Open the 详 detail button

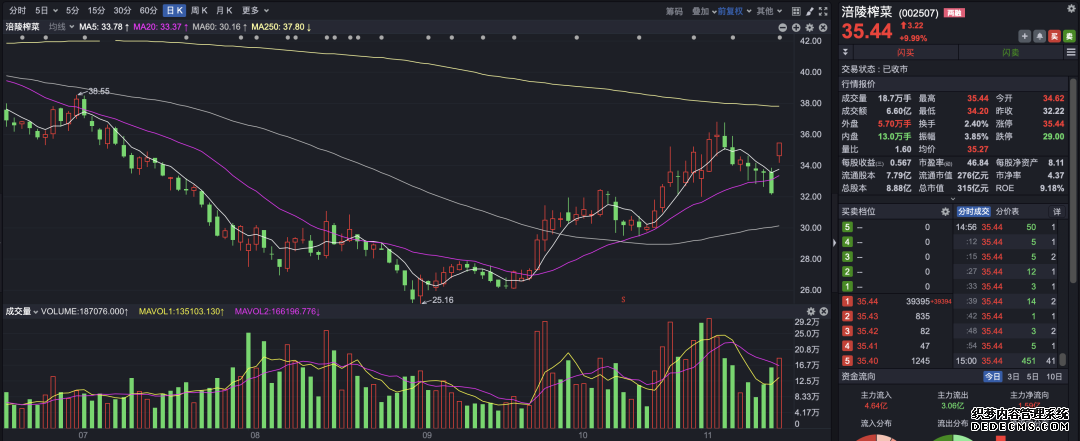point(1057,212)
